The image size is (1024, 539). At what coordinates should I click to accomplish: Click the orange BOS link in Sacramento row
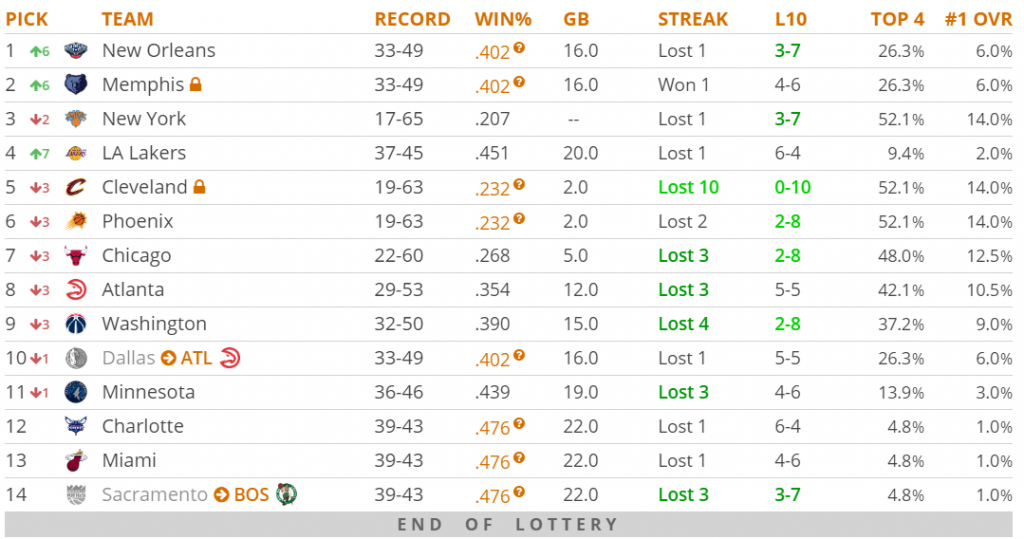pyautogui.click(x=251, y=494)
